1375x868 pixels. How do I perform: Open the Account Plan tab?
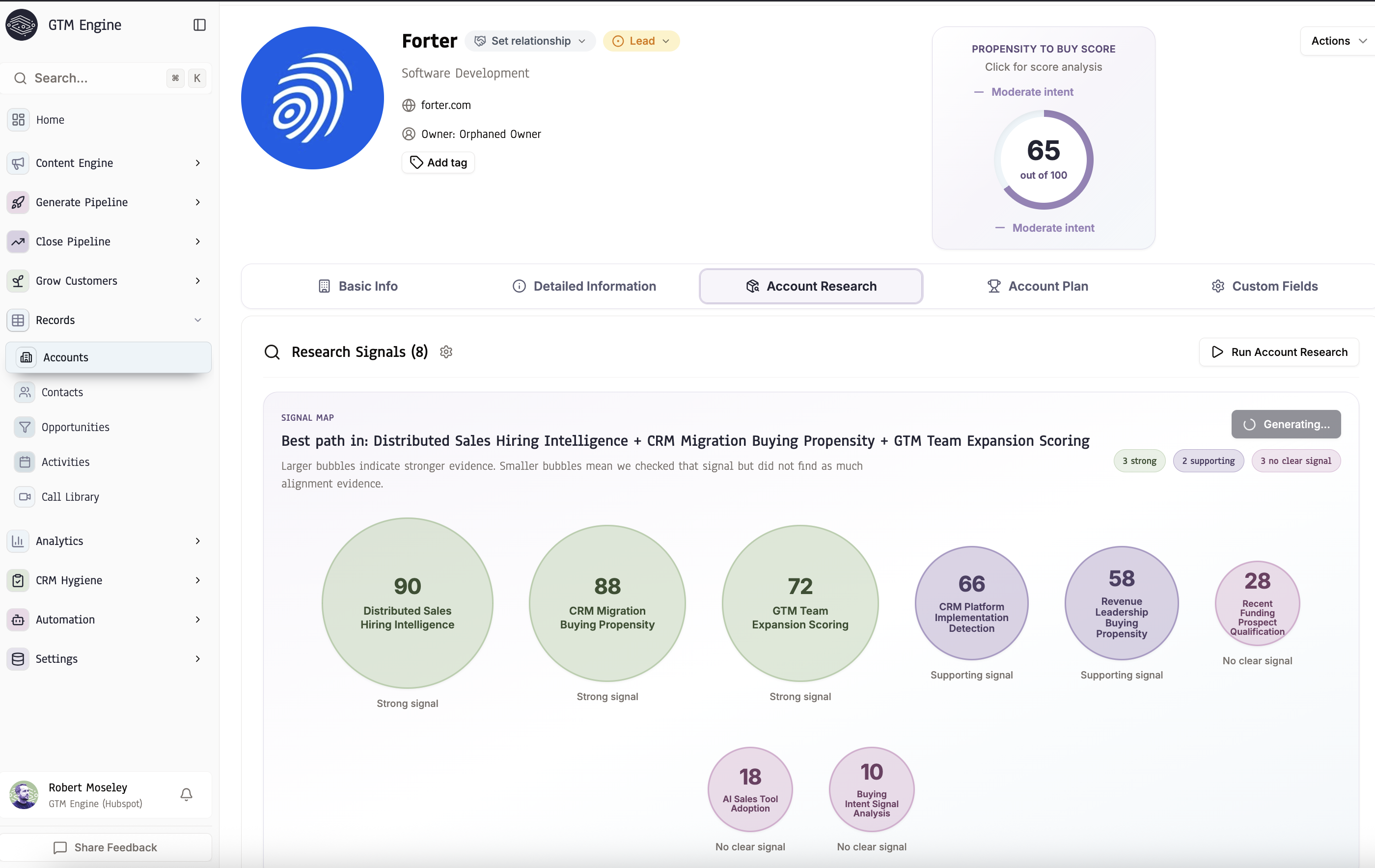tap(1038, 286)
